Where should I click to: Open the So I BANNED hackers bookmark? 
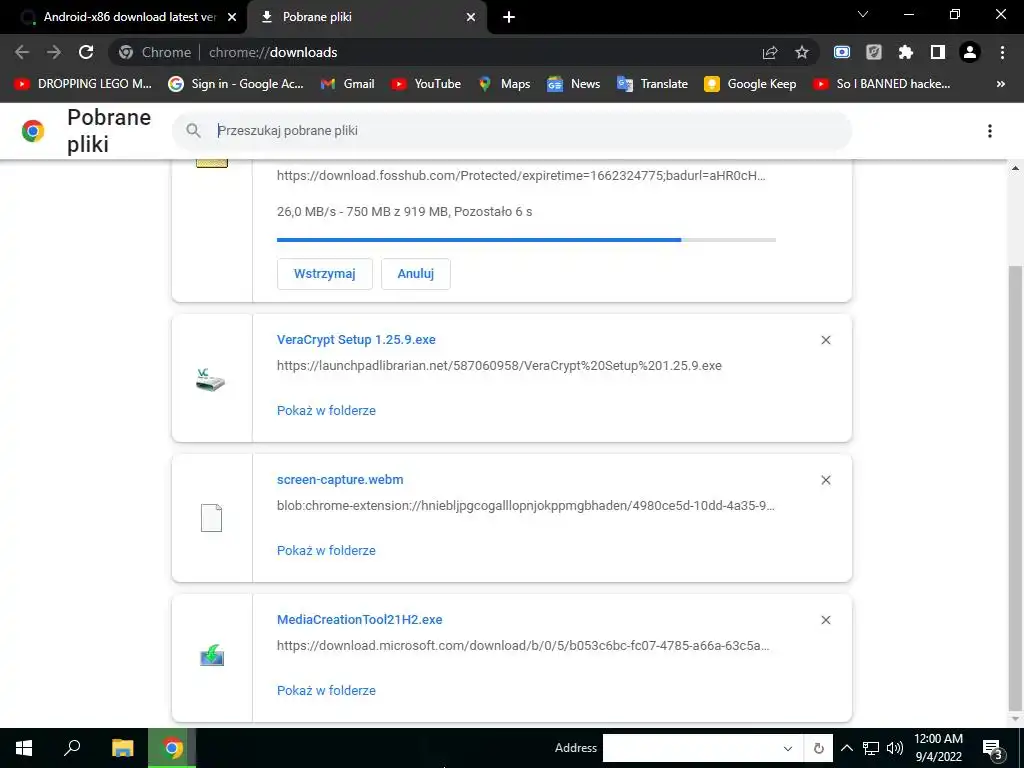(x=882, y=84)
